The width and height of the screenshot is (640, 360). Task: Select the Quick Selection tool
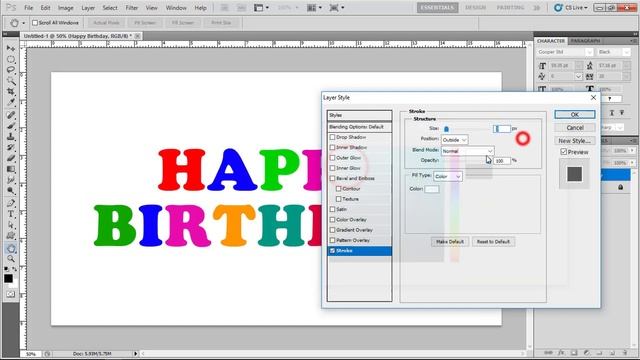click(11, 81)
